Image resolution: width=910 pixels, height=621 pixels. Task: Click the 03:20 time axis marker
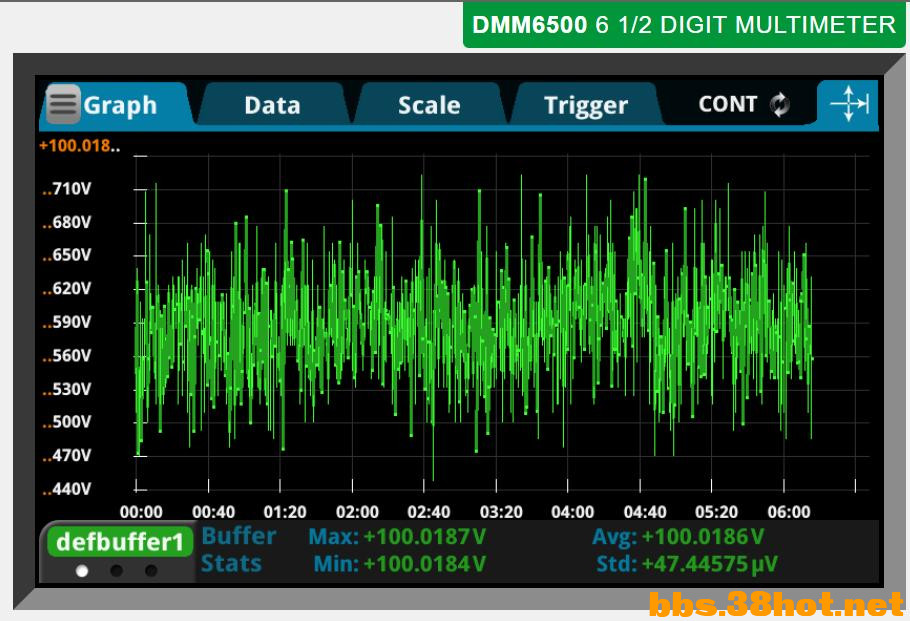501,512
